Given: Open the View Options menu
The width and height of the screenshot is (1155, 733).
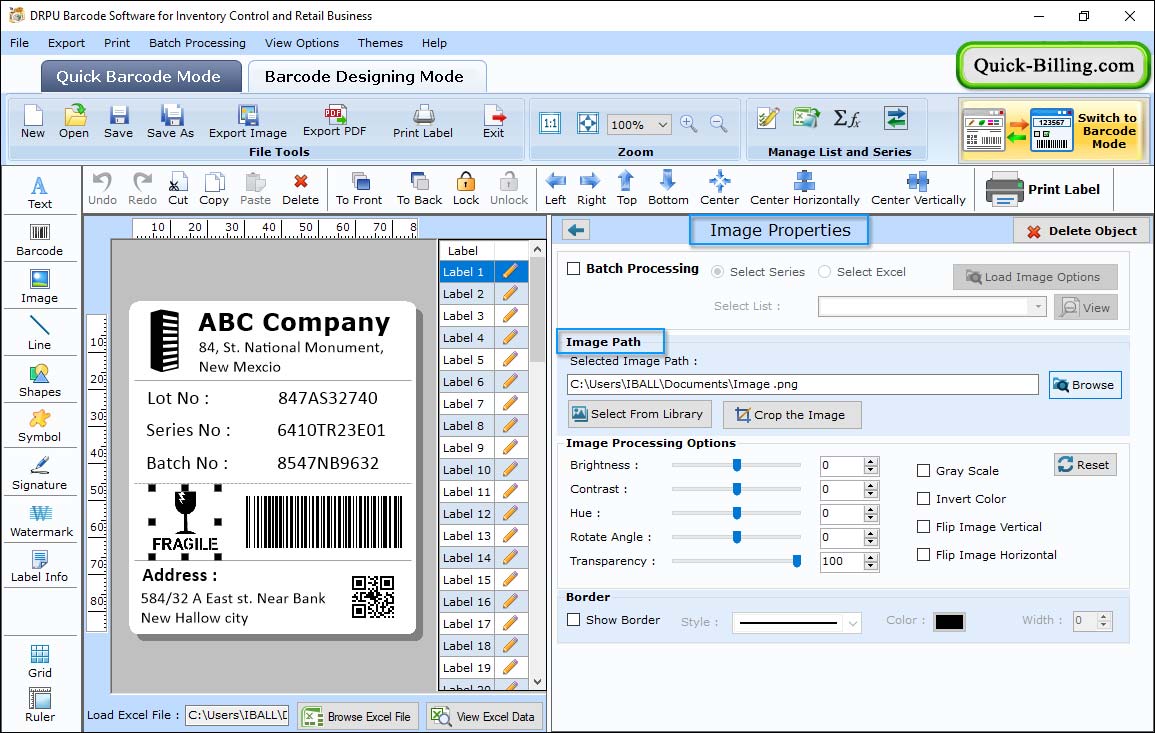Looking at the screenshot, I should [x=302, y=43].
